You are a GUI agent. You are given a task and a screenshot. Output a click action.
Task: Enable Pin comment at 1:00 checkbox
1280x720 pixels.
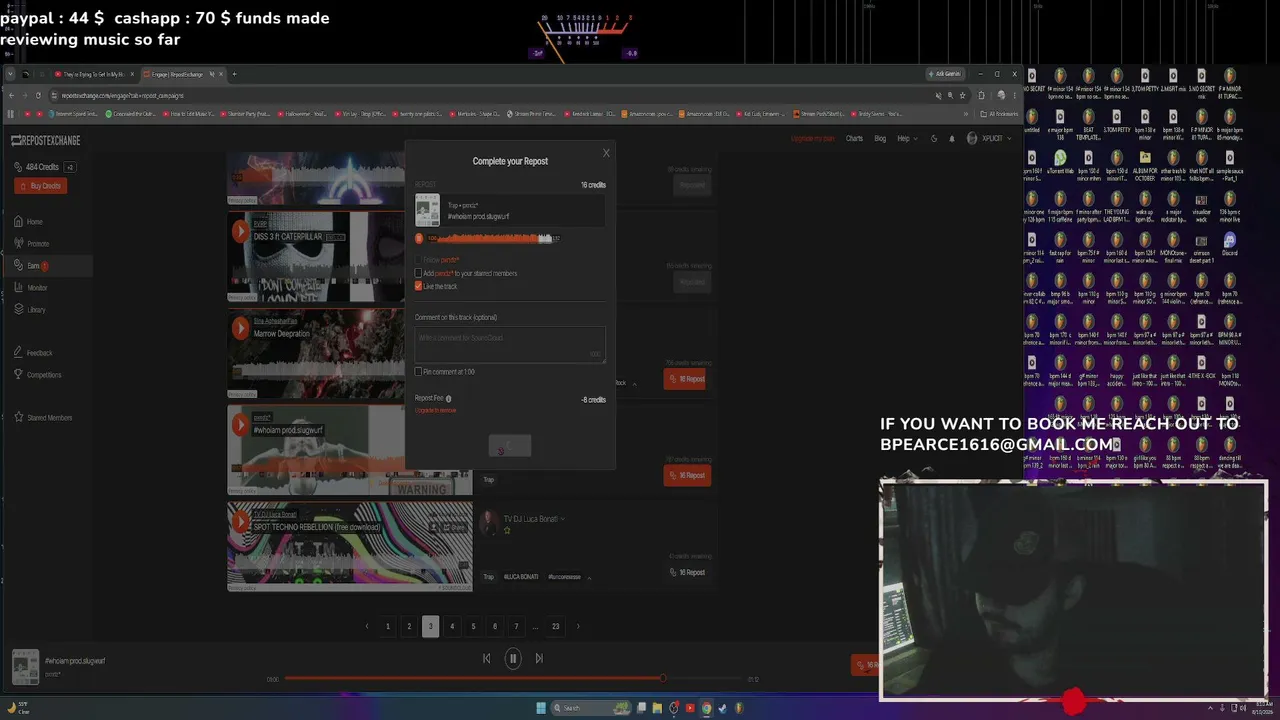coord(419,372)
